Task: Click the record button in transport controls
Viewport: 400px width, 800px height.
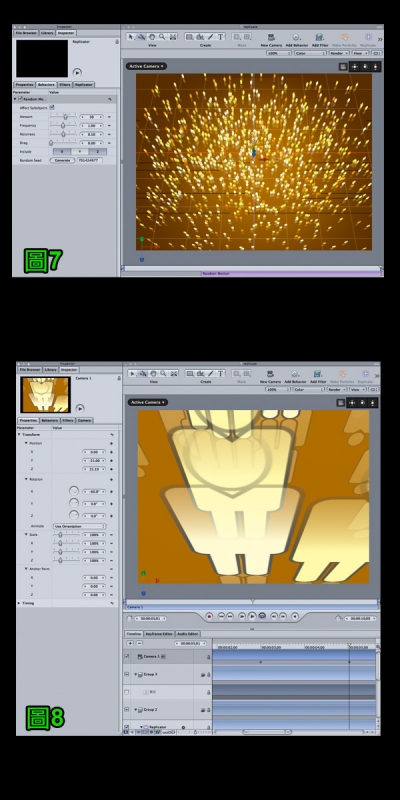Action: (x=209, y=616)
